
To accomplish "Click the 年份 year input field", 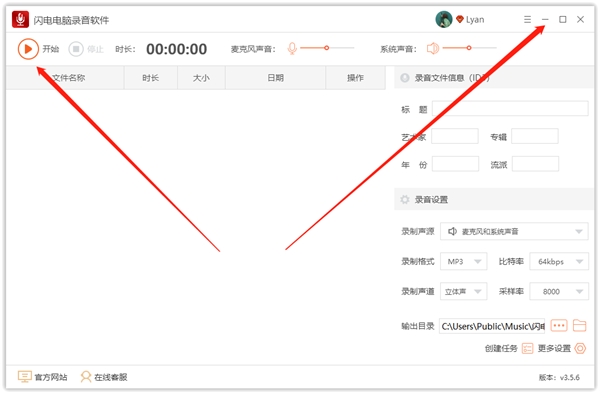I will [455, 164].
